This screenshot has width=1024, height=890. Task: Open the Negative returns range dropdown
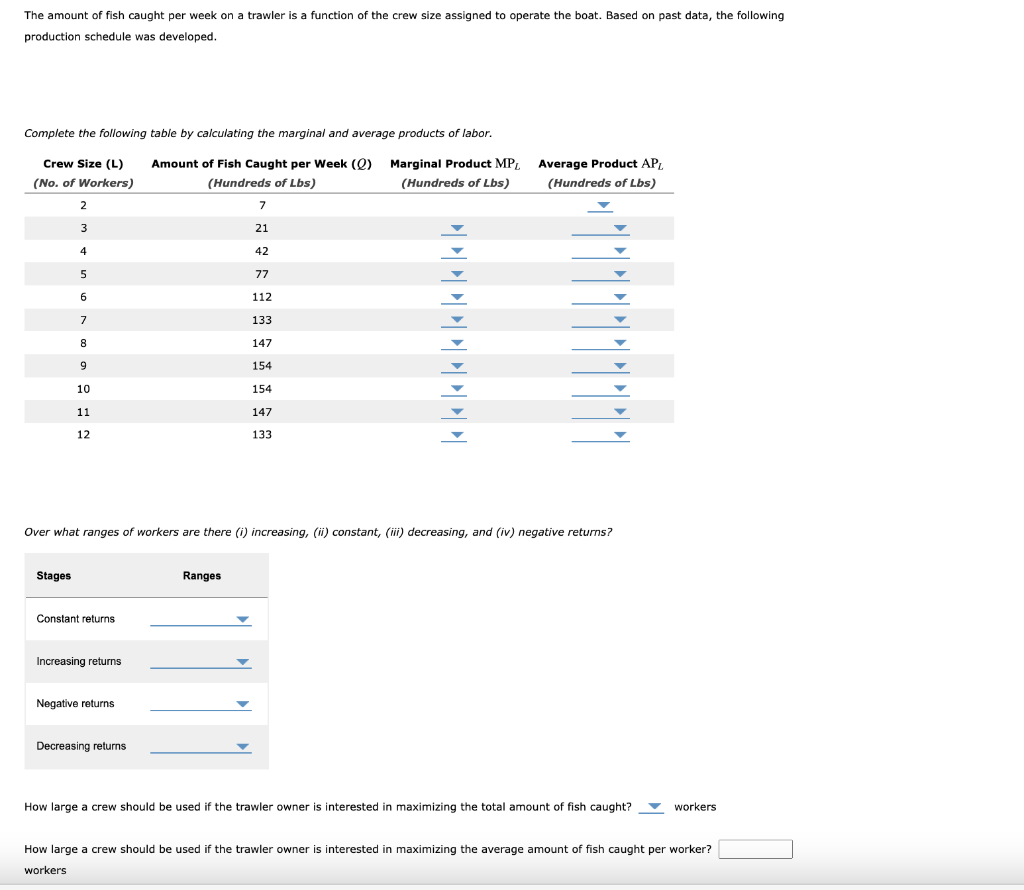tap(200, 704)
